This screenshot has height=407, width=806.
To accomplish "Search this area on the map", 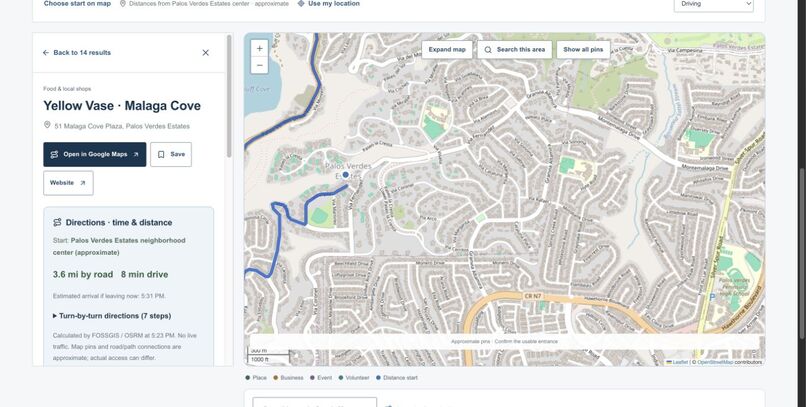I will click(515, 50).
